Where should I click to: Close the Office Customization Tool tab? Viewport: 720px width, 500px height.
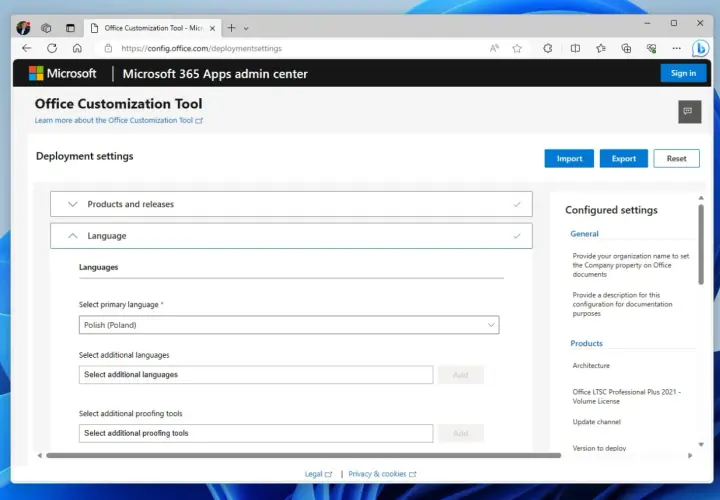tap(212, 28)
